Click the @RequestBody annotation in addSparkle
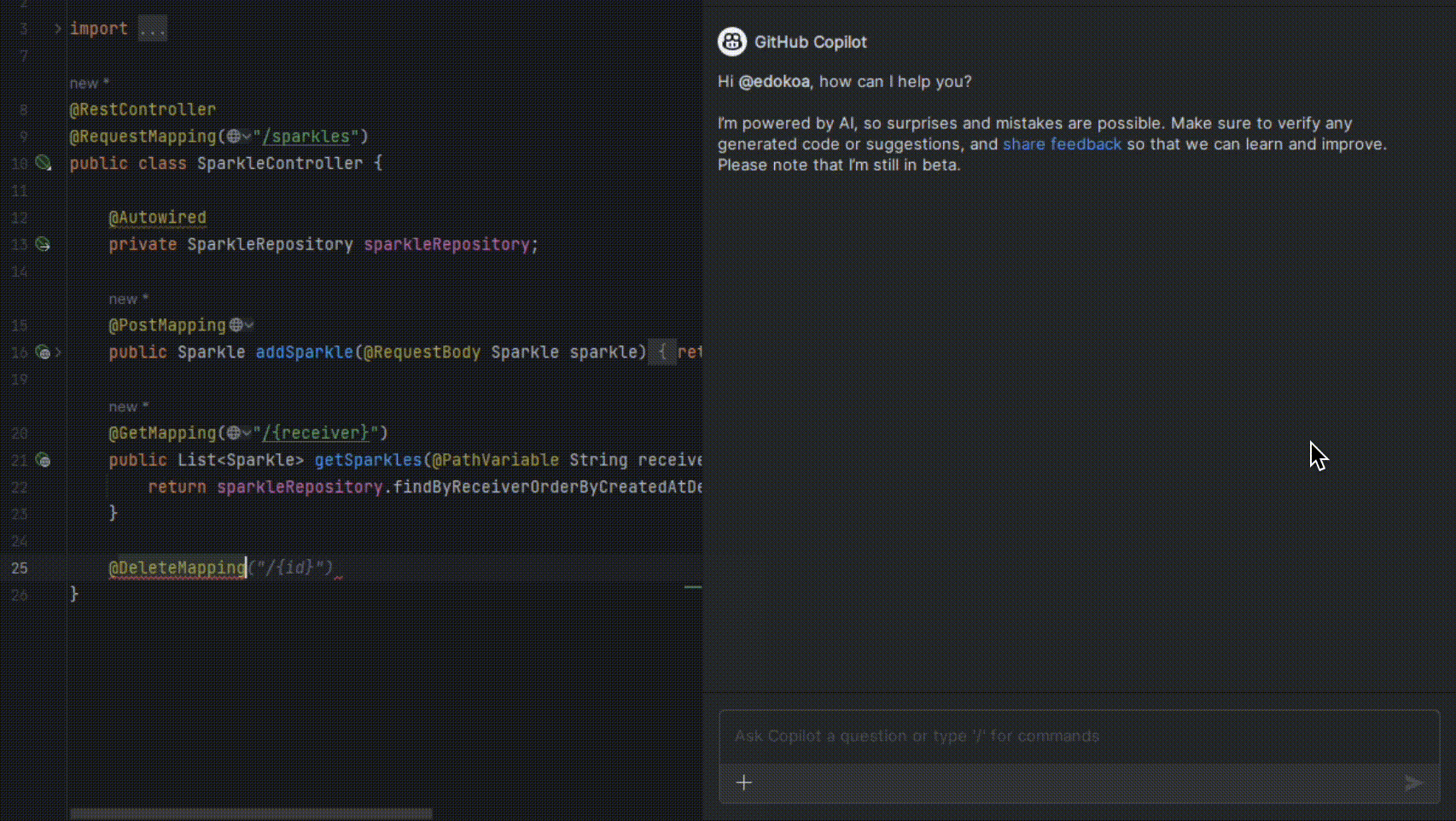Screen dimensions: 1456x821 [422, 352]
